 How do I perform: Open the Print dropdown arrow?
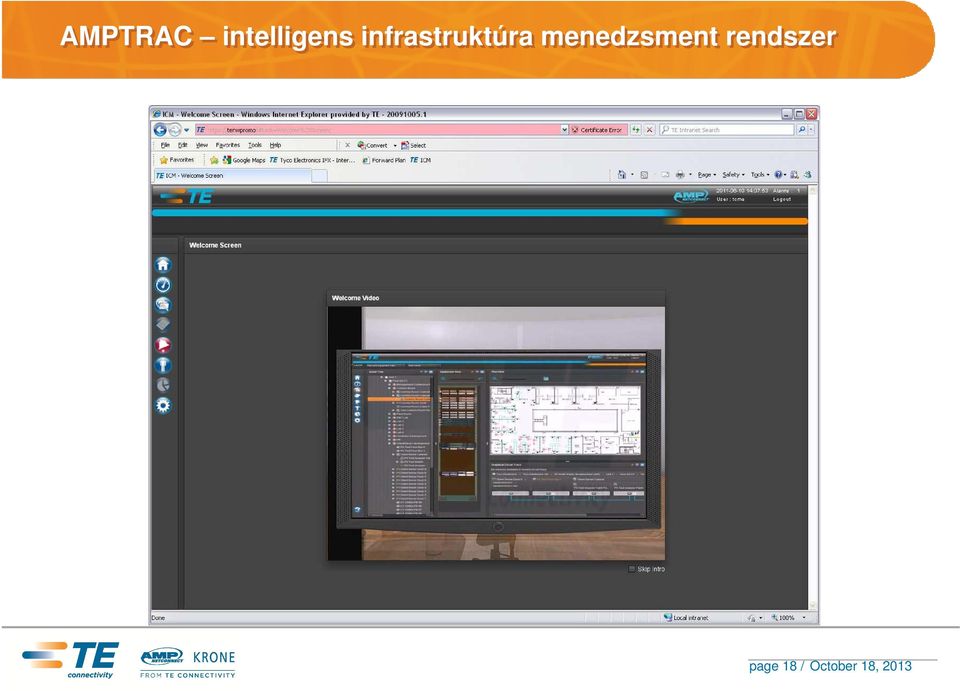coord(690,174)
